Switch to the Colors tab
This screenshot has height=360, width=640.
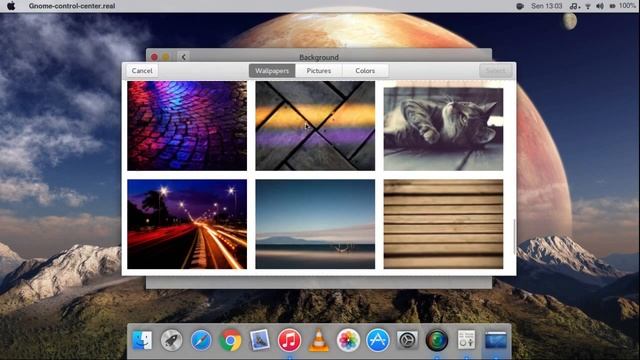pos(365,71)
